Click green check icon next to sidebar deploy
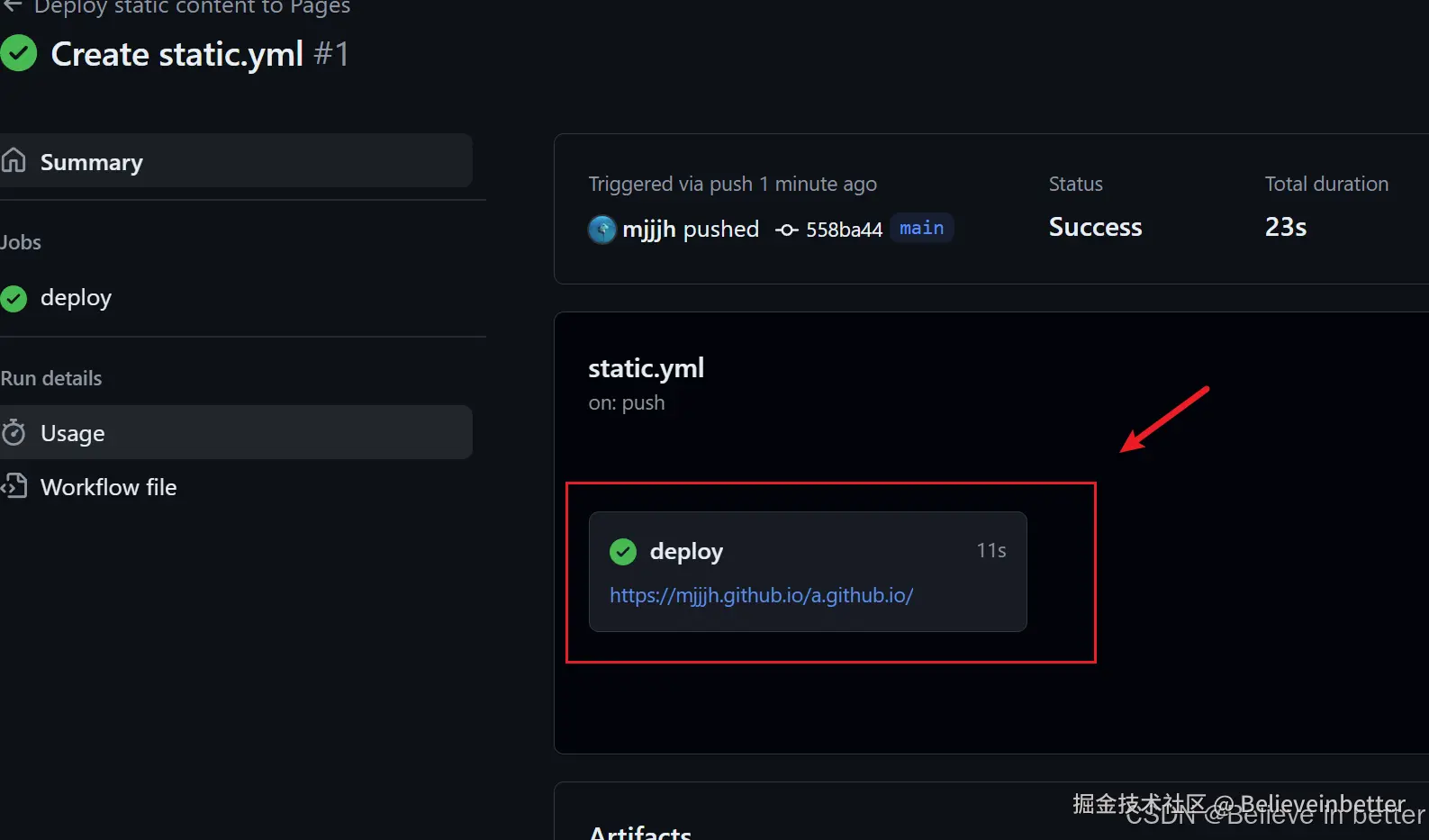 pos(14,298)
